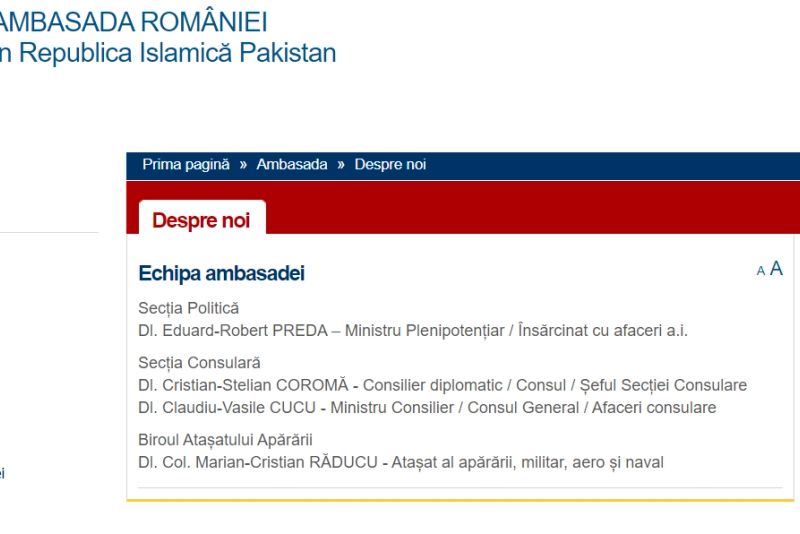The height and width of the screenshot is (534, 800).
Task: Select the Claudiu-Vasile CUCU entry
Action: tap(427, 408)
